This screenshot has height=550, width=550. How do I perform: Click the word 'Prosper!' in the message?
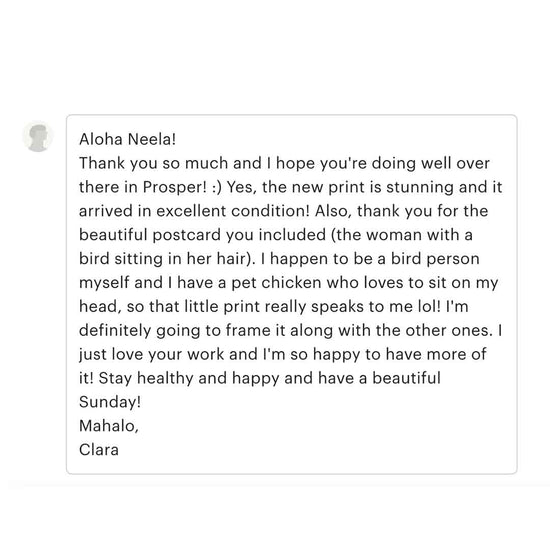coord(175,187)
